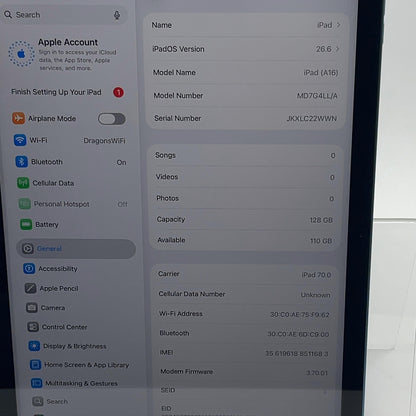Toggle the Airplane Mode switch
The width and height of the screenshot is (416, 416).
[x=112, y=119]
